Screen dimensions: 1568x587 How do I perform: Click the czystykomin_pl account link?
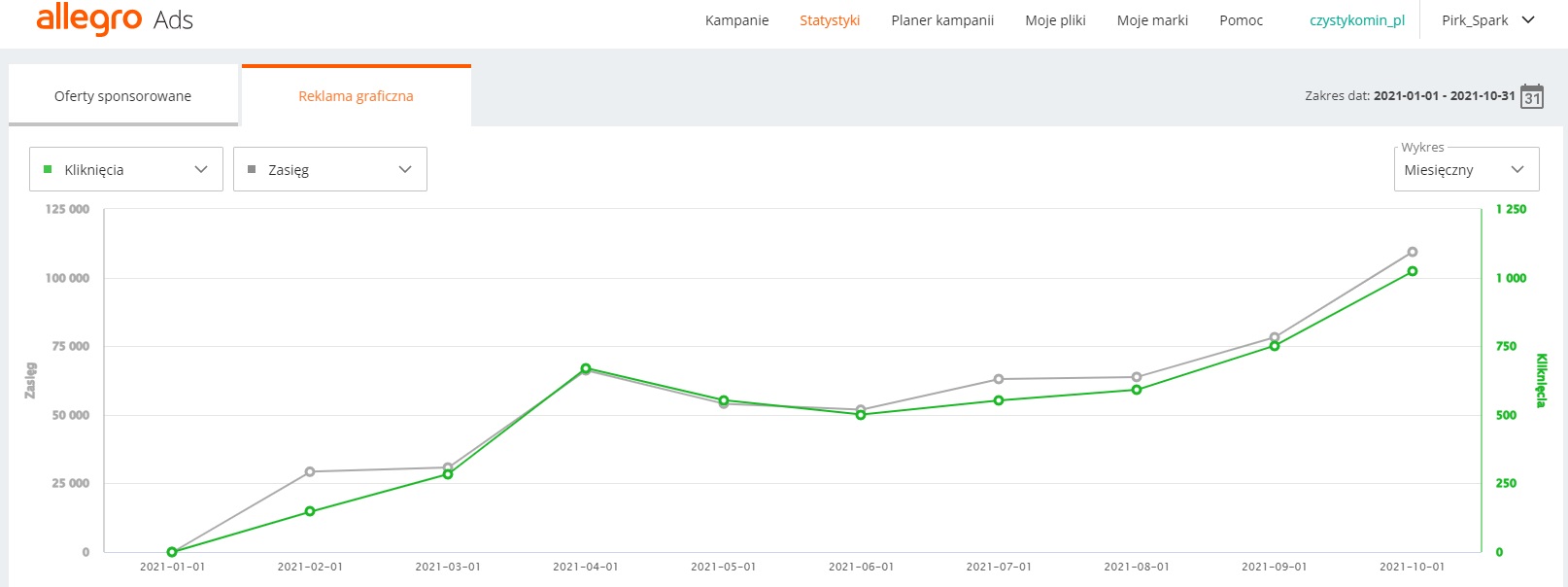pyautogui.click(x=1357, y=20)
